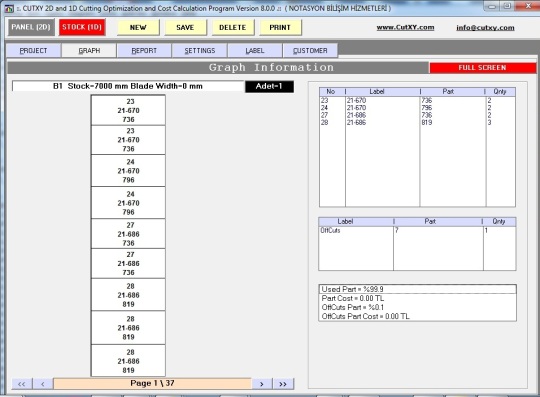Open the GRAPH tab

pyautogui.click(x=89, y=51)
